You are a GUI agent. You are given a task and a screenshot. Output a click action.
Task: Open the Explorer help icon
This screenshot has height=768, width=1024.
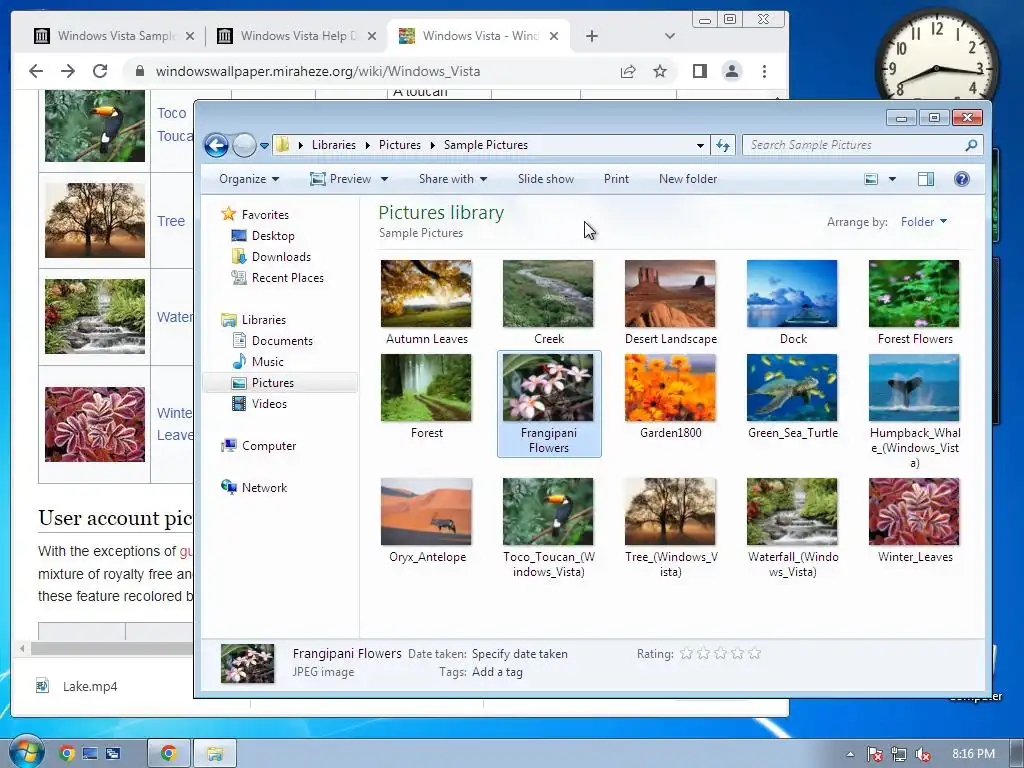click(x=961, y=179)
